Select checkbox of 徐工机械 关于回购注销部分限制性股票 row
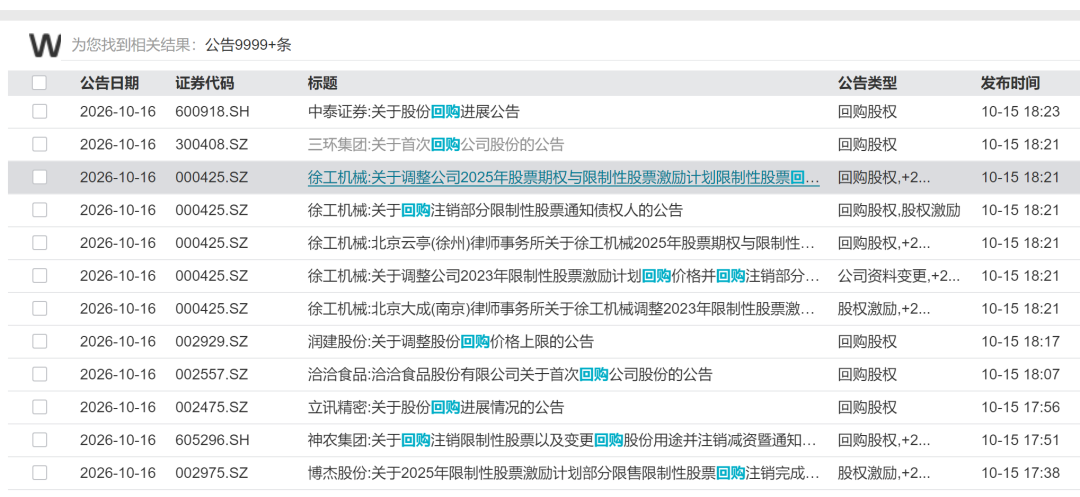This screenshot has height=497, width=1080. (x=39, y=210)
